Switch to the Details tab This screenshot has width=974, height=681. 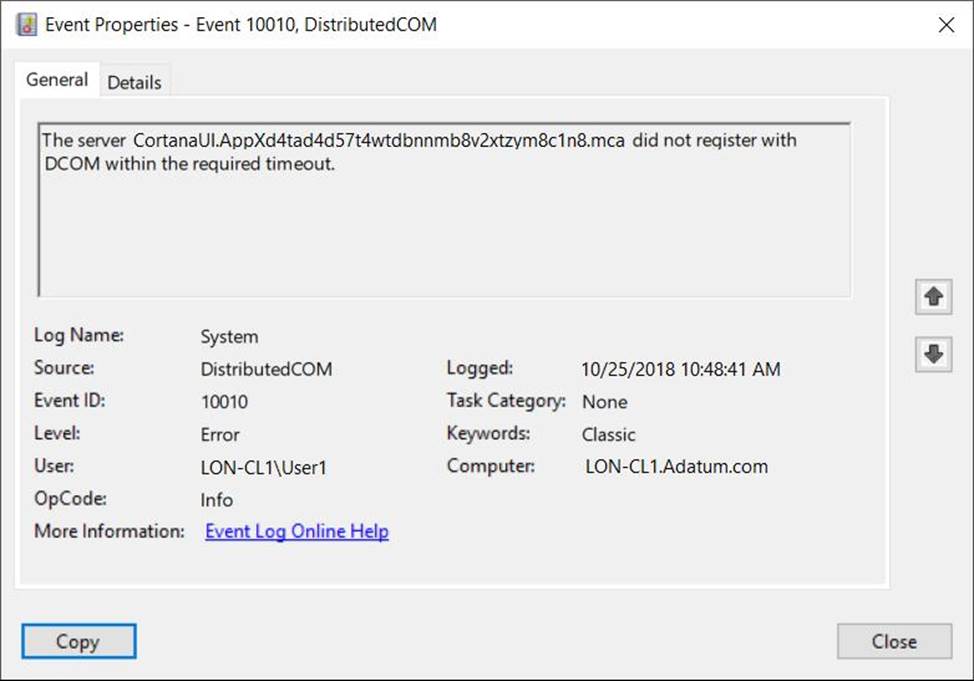(x=134, y=83)
